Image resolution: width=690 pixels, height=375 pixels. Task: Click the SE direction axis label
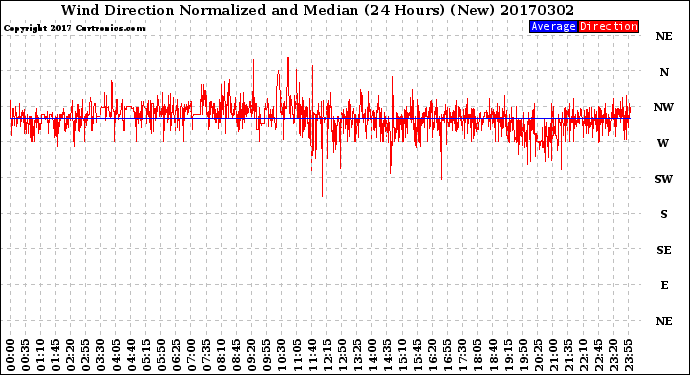[x=664, y=250]
